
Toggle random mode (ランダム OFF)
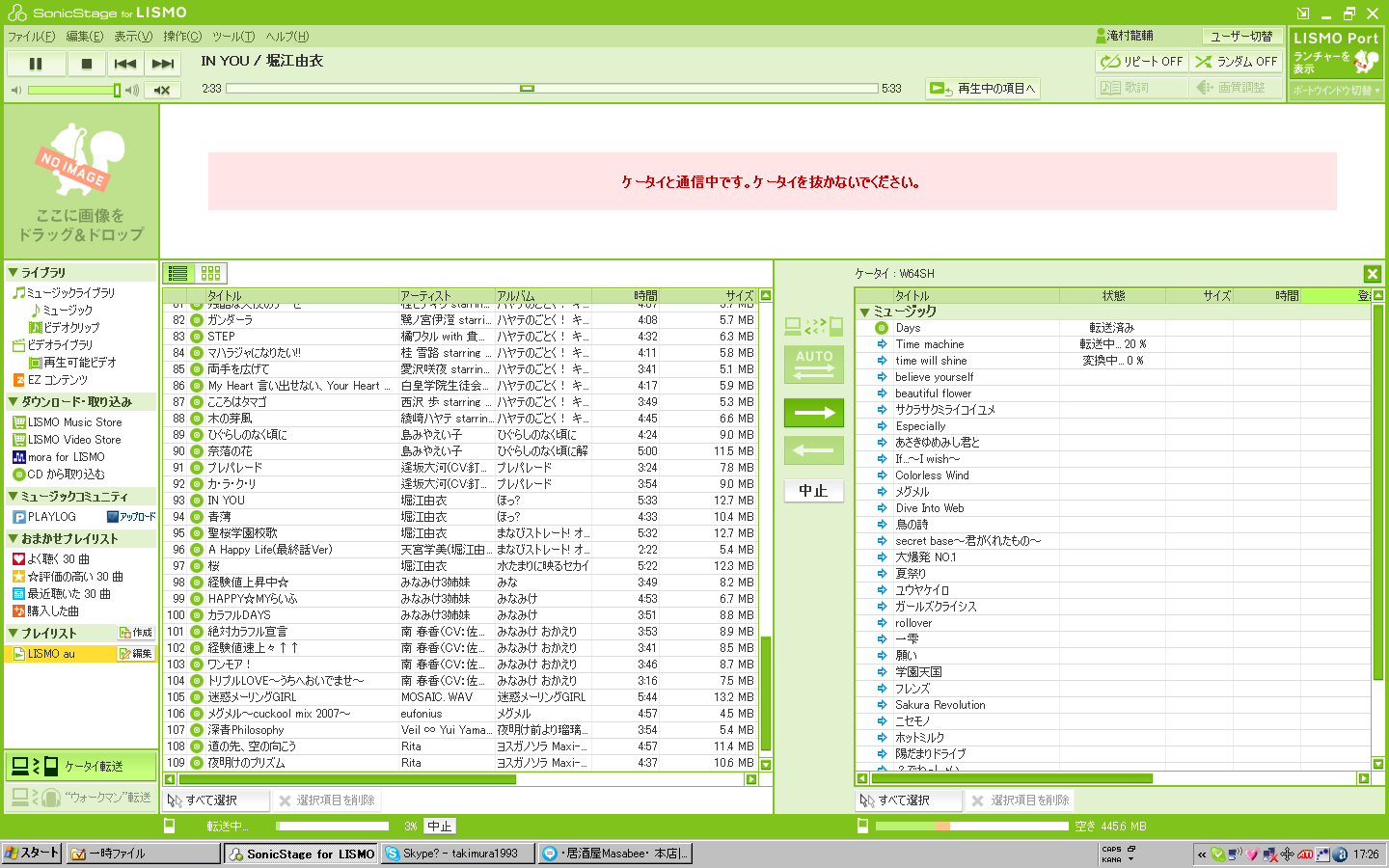(x=1236, y=62)
